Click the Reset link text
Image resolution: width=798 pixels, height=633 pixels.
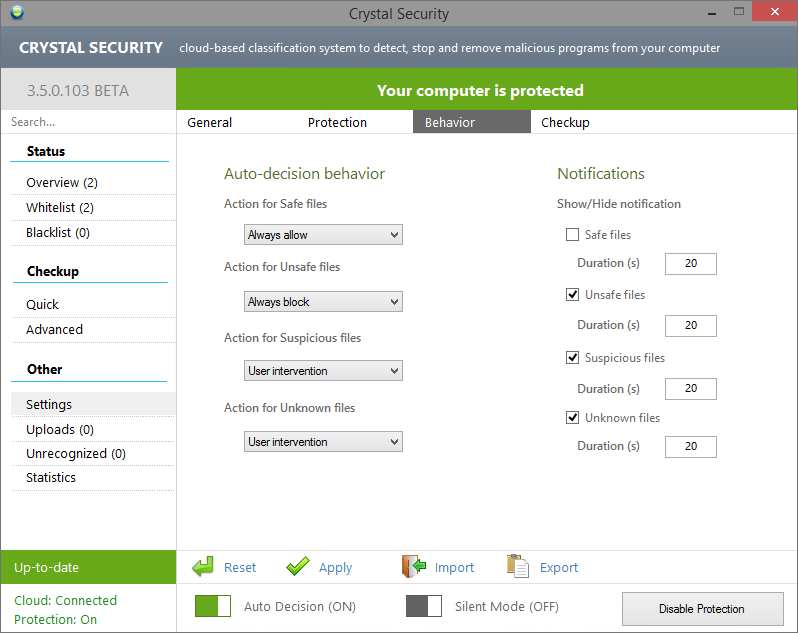240,567
